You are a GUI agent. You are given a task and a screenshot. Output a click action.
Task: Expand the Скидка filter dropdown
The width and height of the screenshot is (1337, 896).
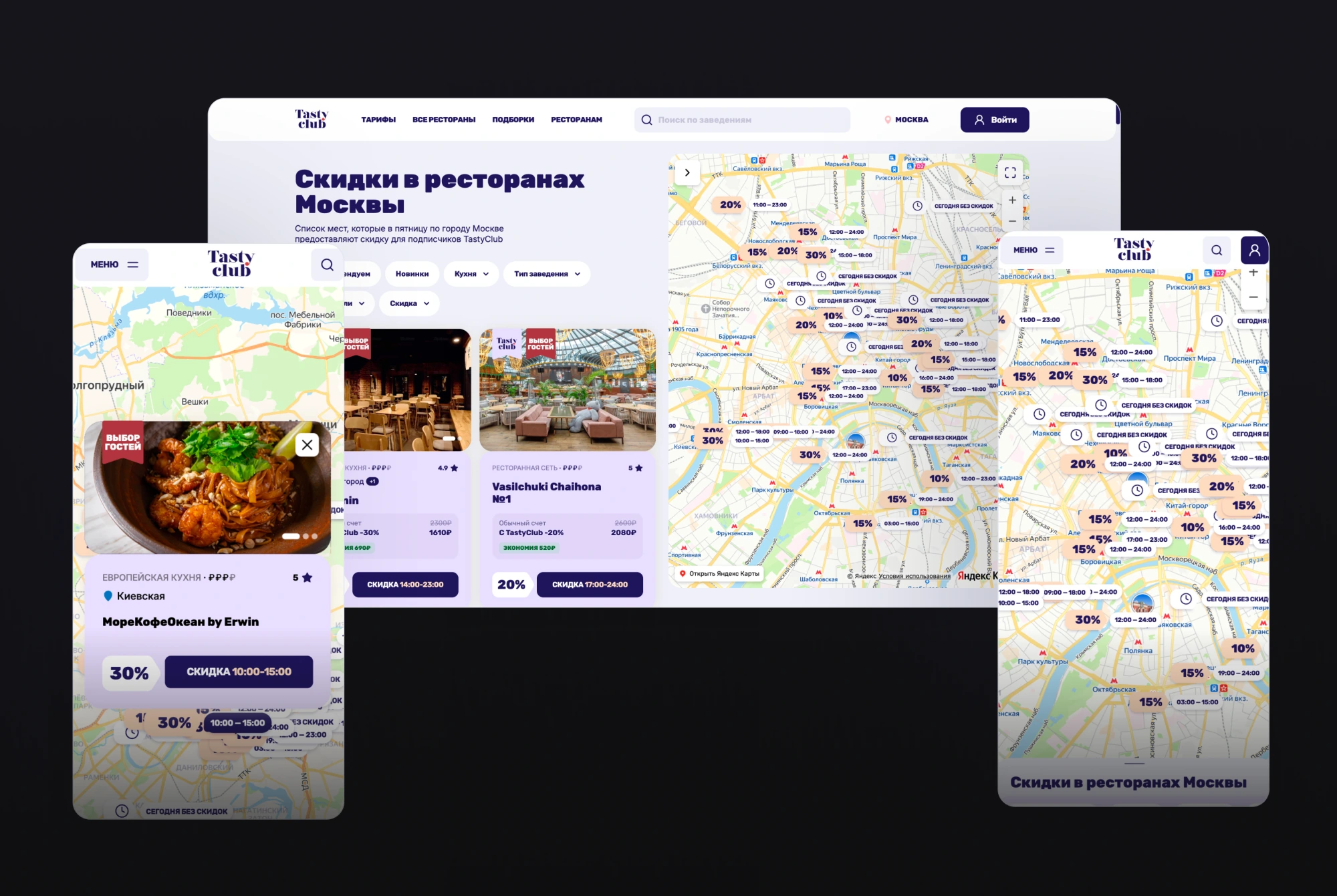(x=409, y=303)
